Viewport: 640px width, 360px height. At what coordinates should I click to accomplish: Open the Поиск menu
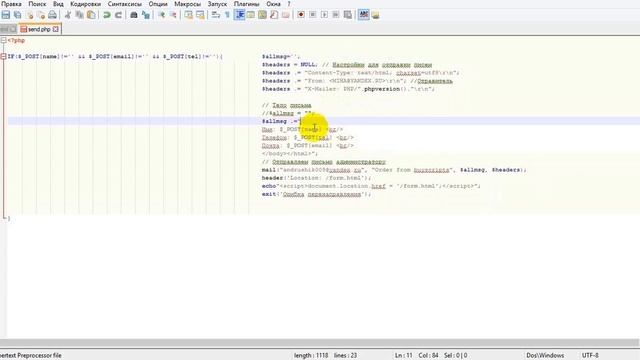(x=37, y=4)
